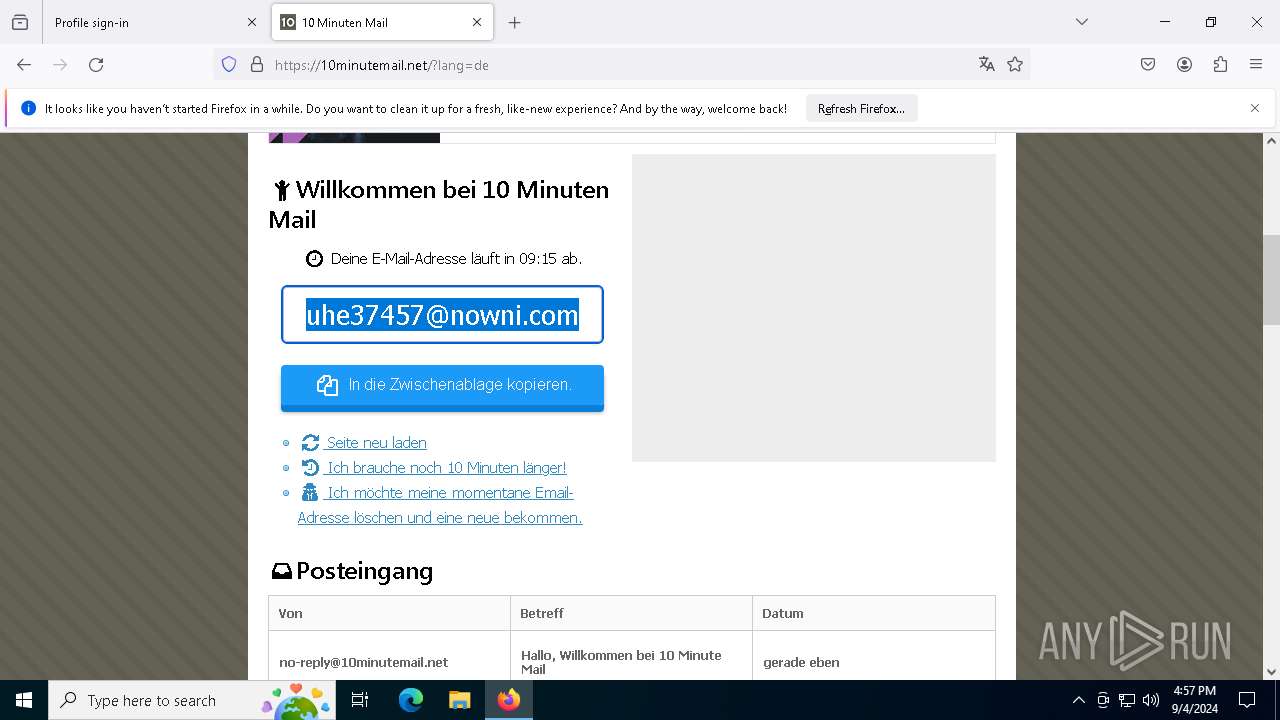Click the browser Back arrow
Viewport: 1280px width, 720px height.
(24, 65)
